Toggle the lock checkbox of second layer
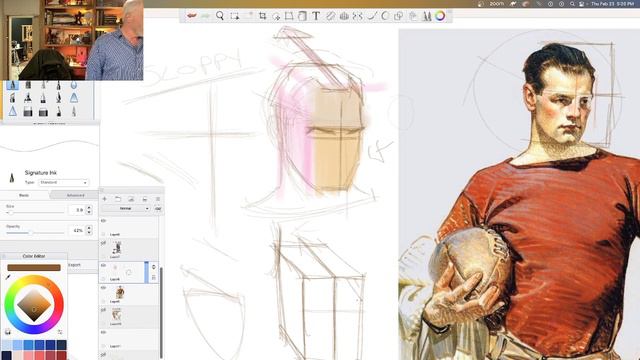 tap(103, 257)
